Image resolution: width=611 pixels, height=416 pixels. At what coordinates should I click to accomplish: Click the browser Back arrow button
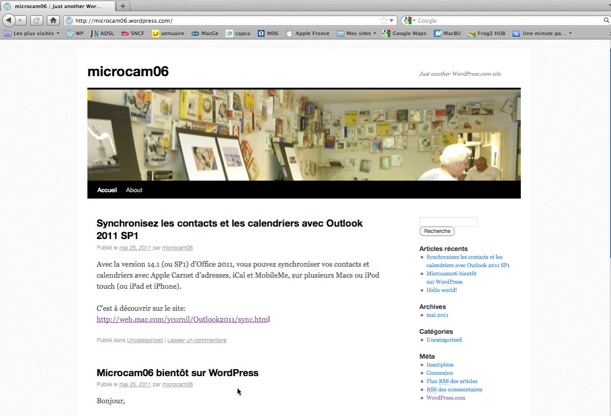tap(9, 20)
